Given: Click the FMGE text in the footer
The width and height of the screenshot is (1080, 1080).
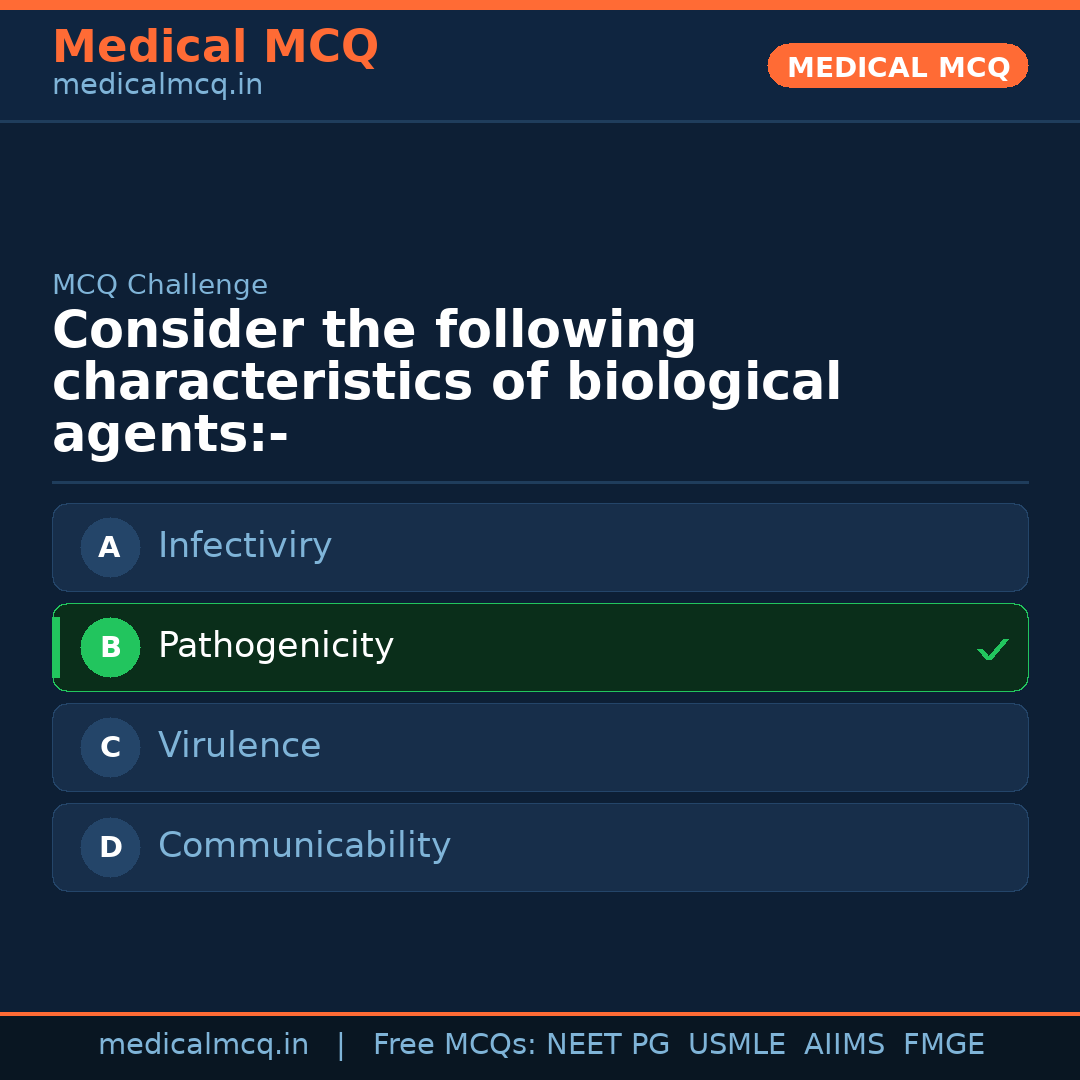Looking at the screenshot, I should tap(943, 1044).
